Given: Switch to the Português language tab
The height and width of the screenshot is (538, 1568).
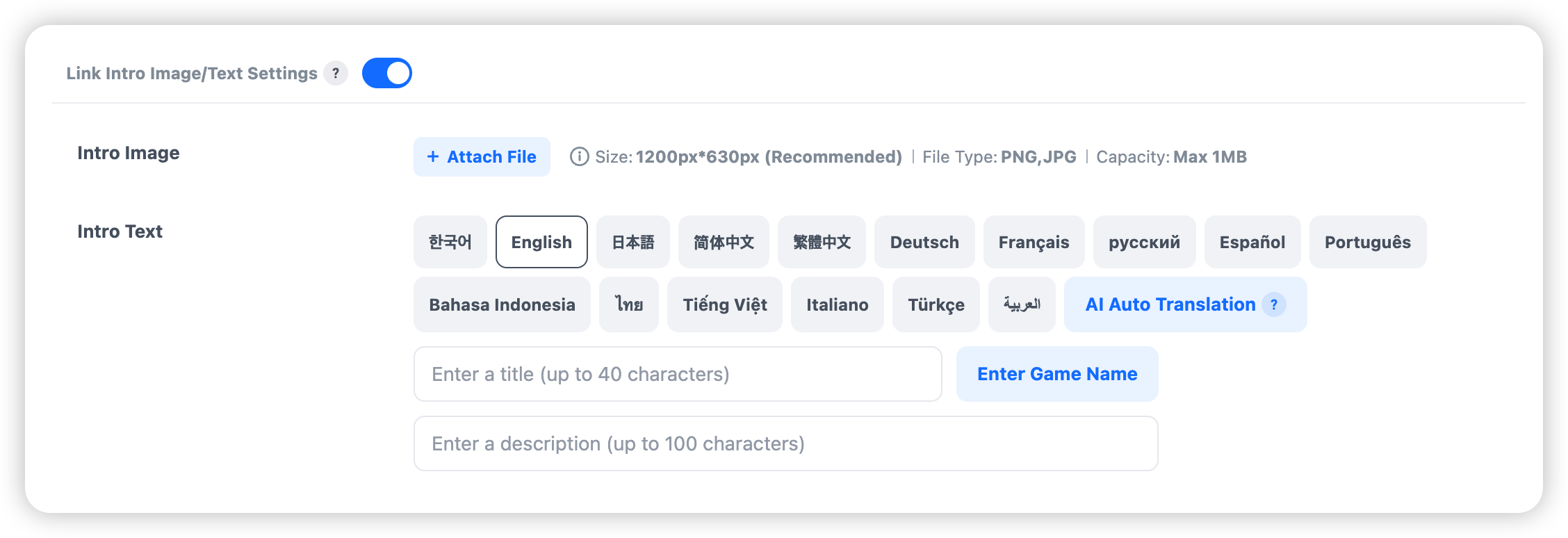Looking at the screenshot, I should pos(1367,242).
